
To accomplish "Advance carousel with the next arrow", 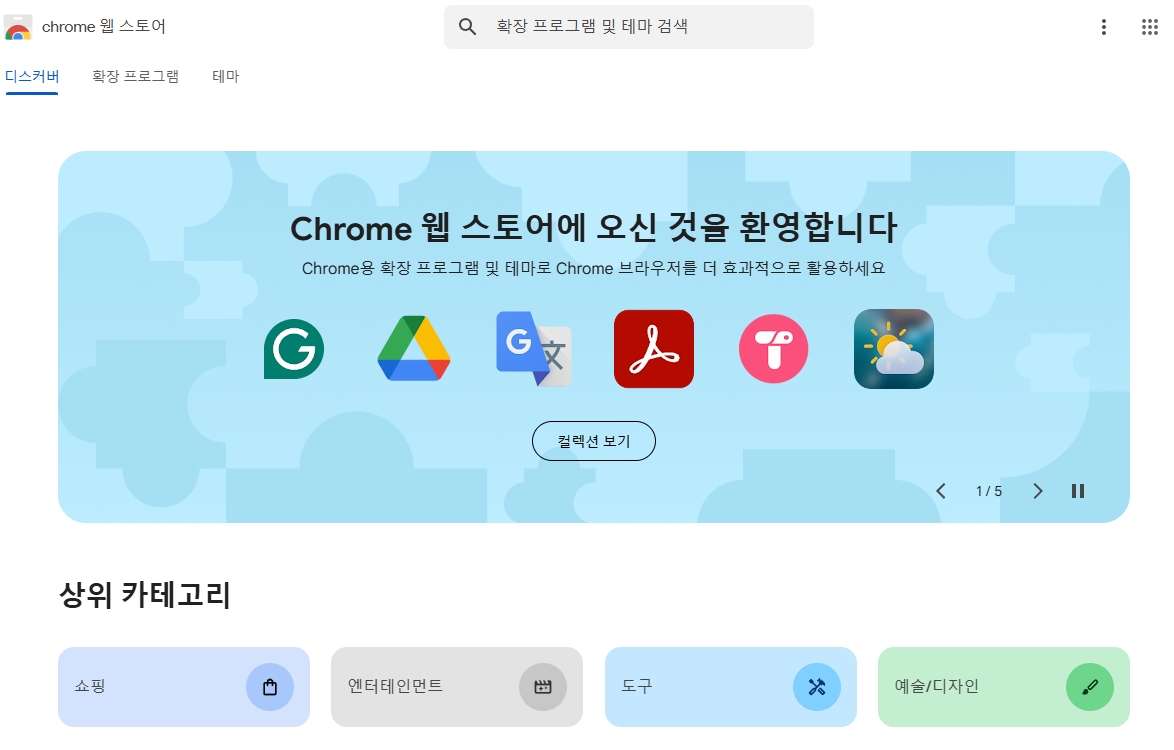I will point(1037,491).
